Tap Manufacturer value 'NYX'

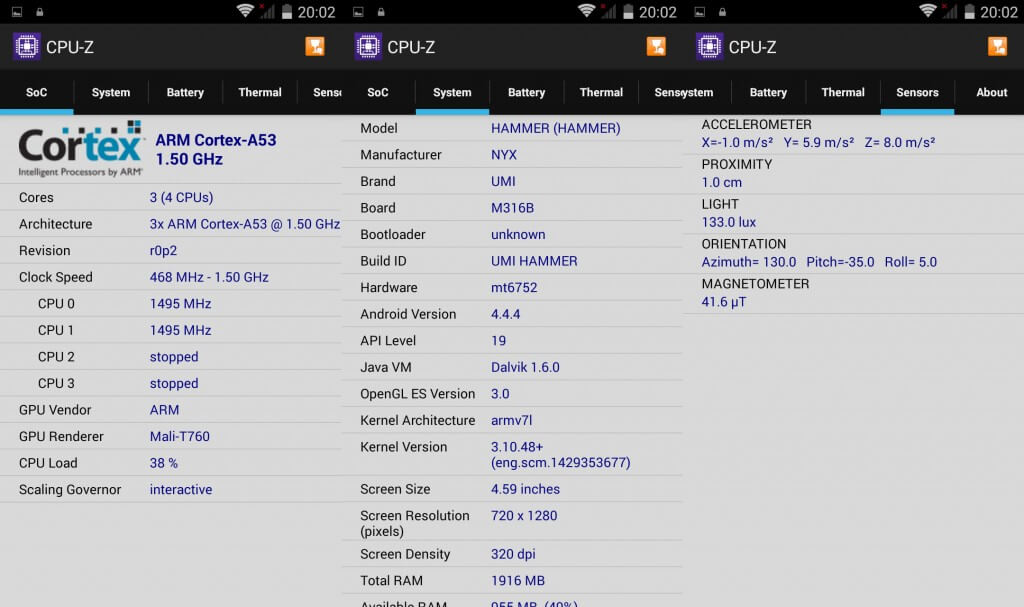[504, 155]
